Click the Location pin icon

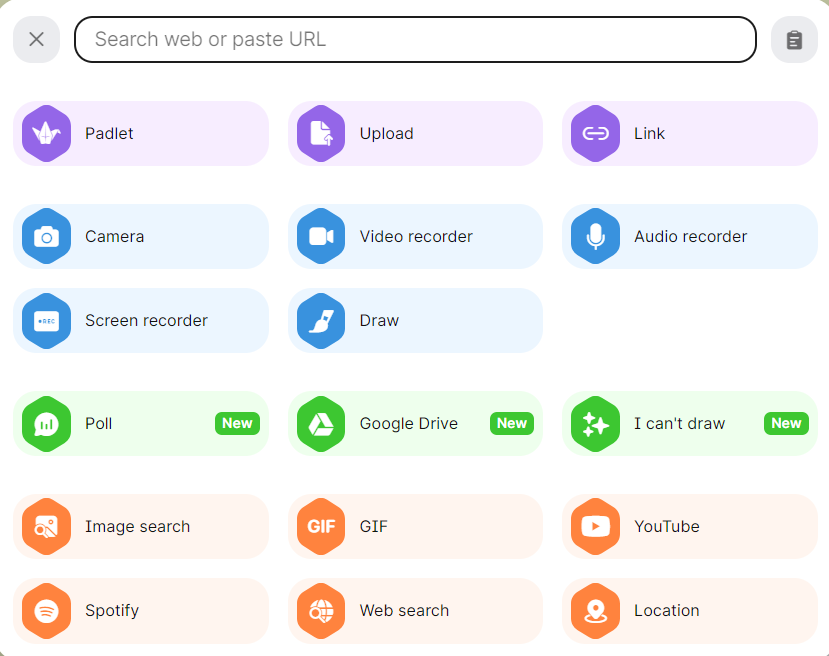click(595, 611)
